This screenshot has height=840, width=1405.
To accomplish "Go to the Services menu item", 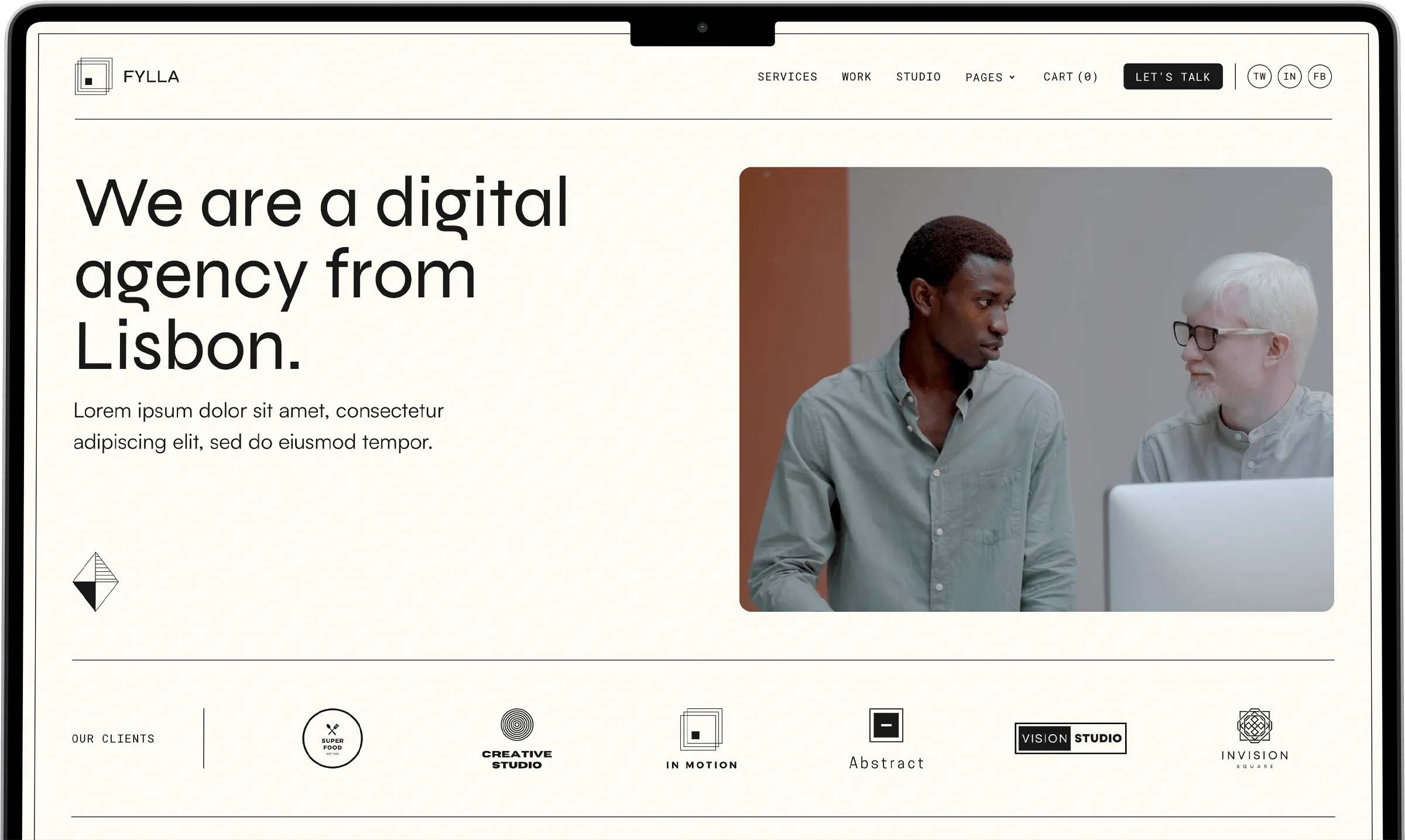I will point(787,77).
